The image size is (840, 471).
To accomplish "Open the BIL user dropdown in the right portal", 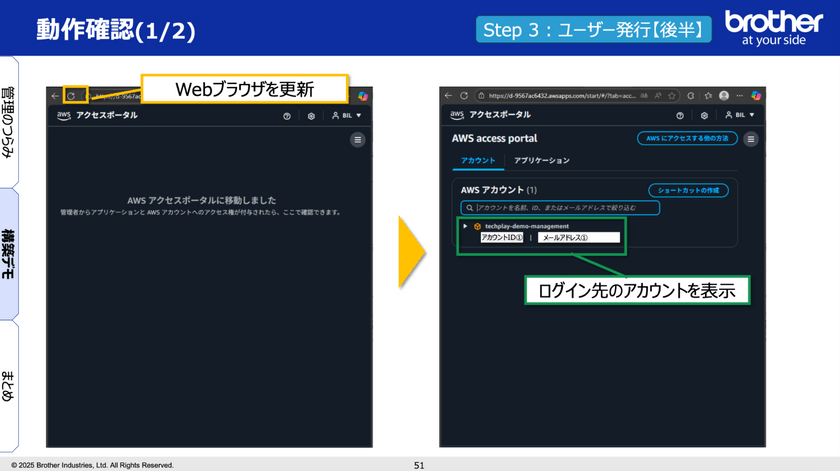I will (x=738, y=116).
